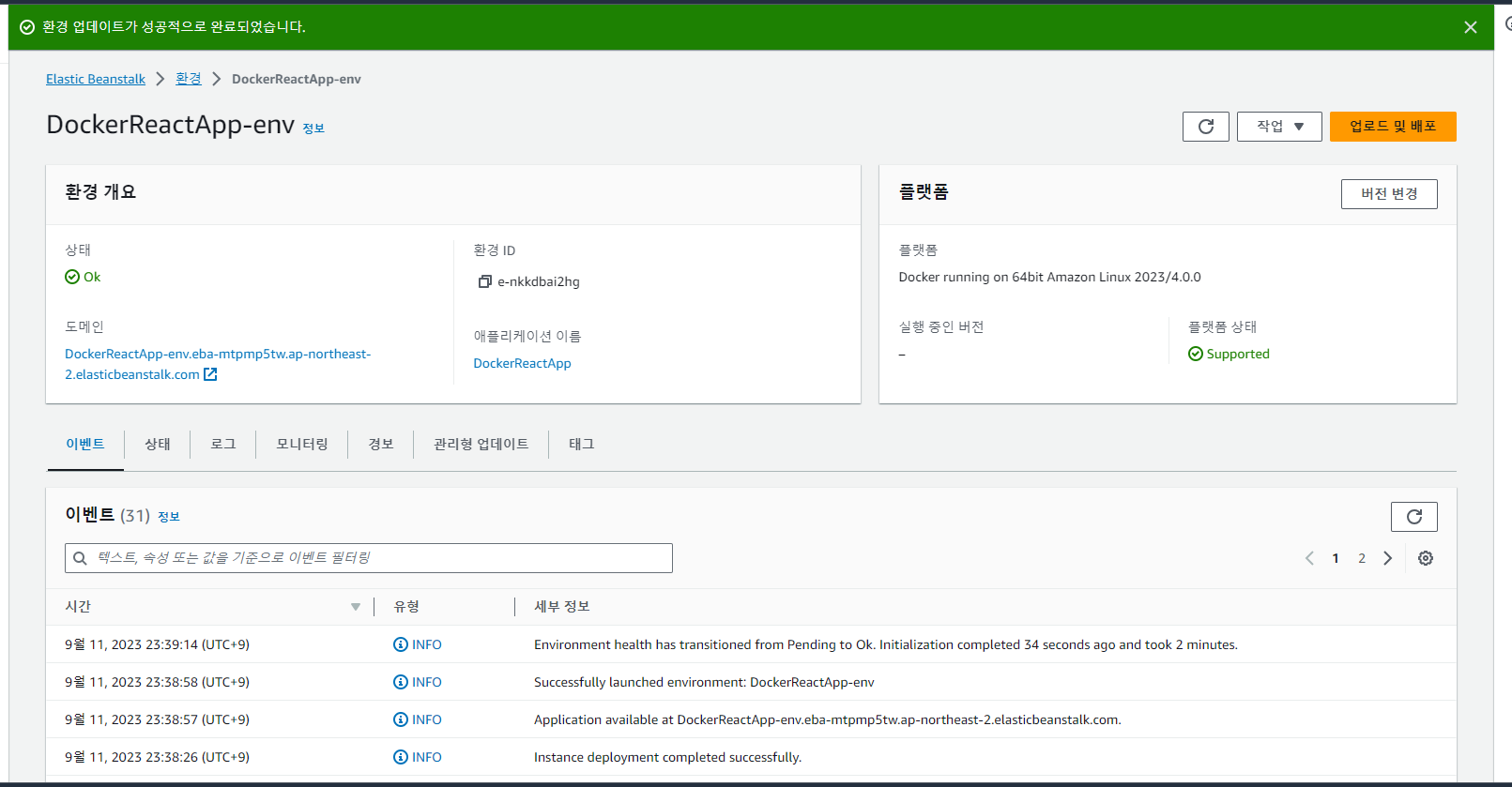Click the Supported platform status icon
Image resolution: width=1512 pixels, height=787 pixels.
point(1196,354)
